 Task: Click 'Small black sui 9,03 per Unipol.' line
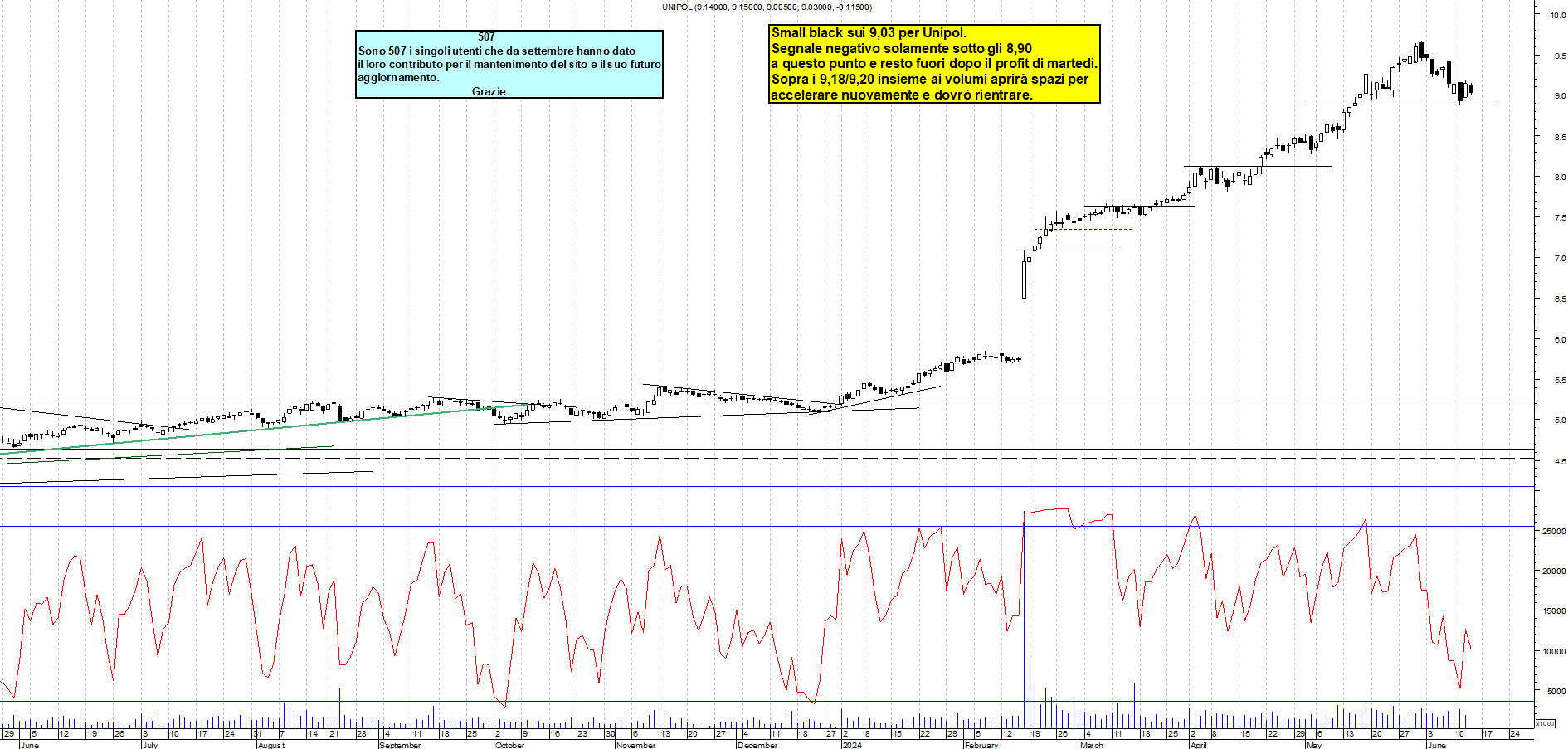click(x=869, y=33)
